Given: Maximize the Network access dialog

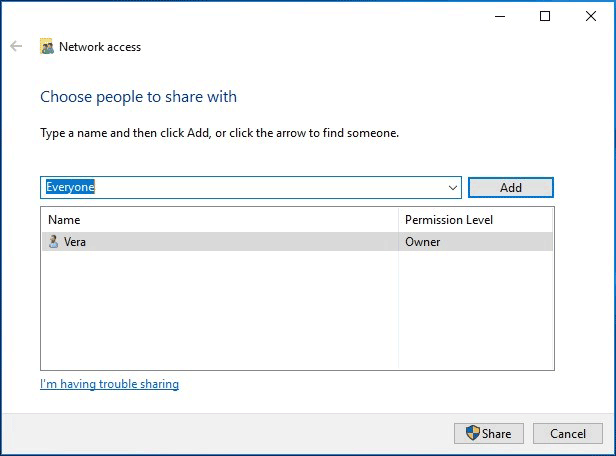Looking at the screenshot, I should 545,16.
